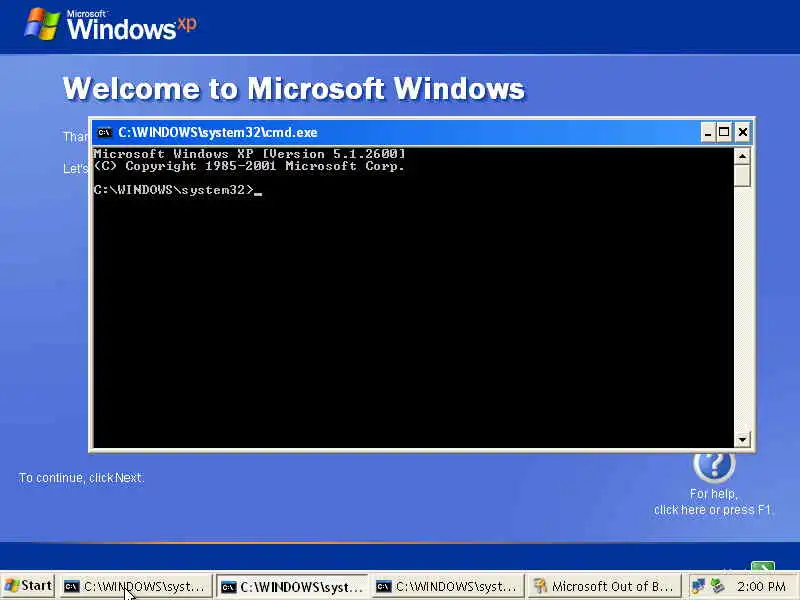
Task: Click the 2:00 PM taskbar clock
Action: pyautogui.click(x=761, y=586)
